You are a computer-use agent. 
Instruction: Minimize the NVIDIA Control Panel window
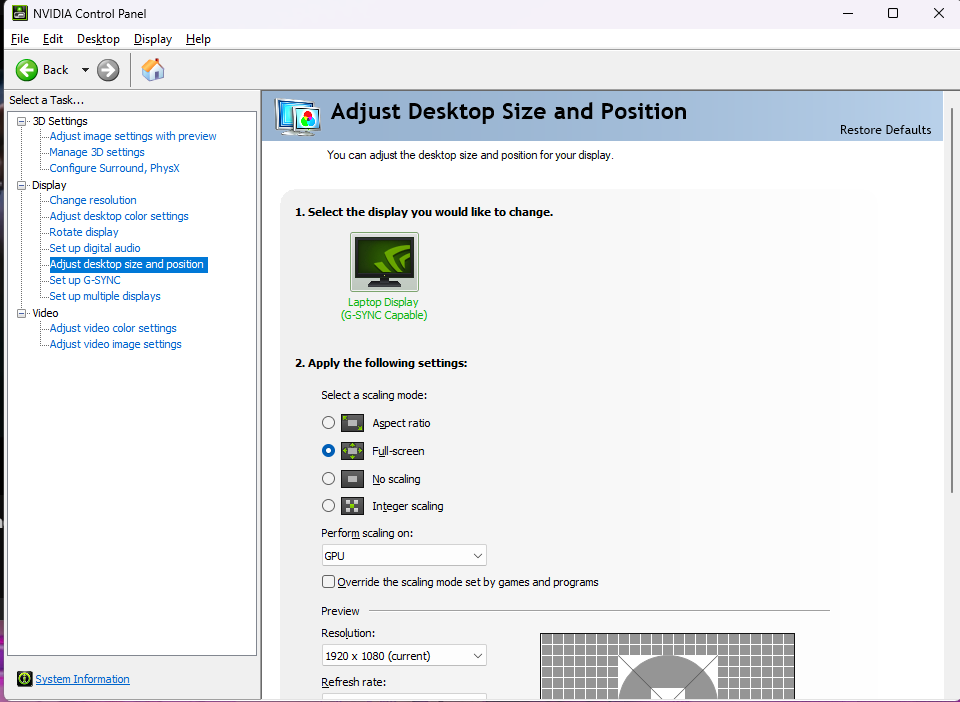[848, 13]
